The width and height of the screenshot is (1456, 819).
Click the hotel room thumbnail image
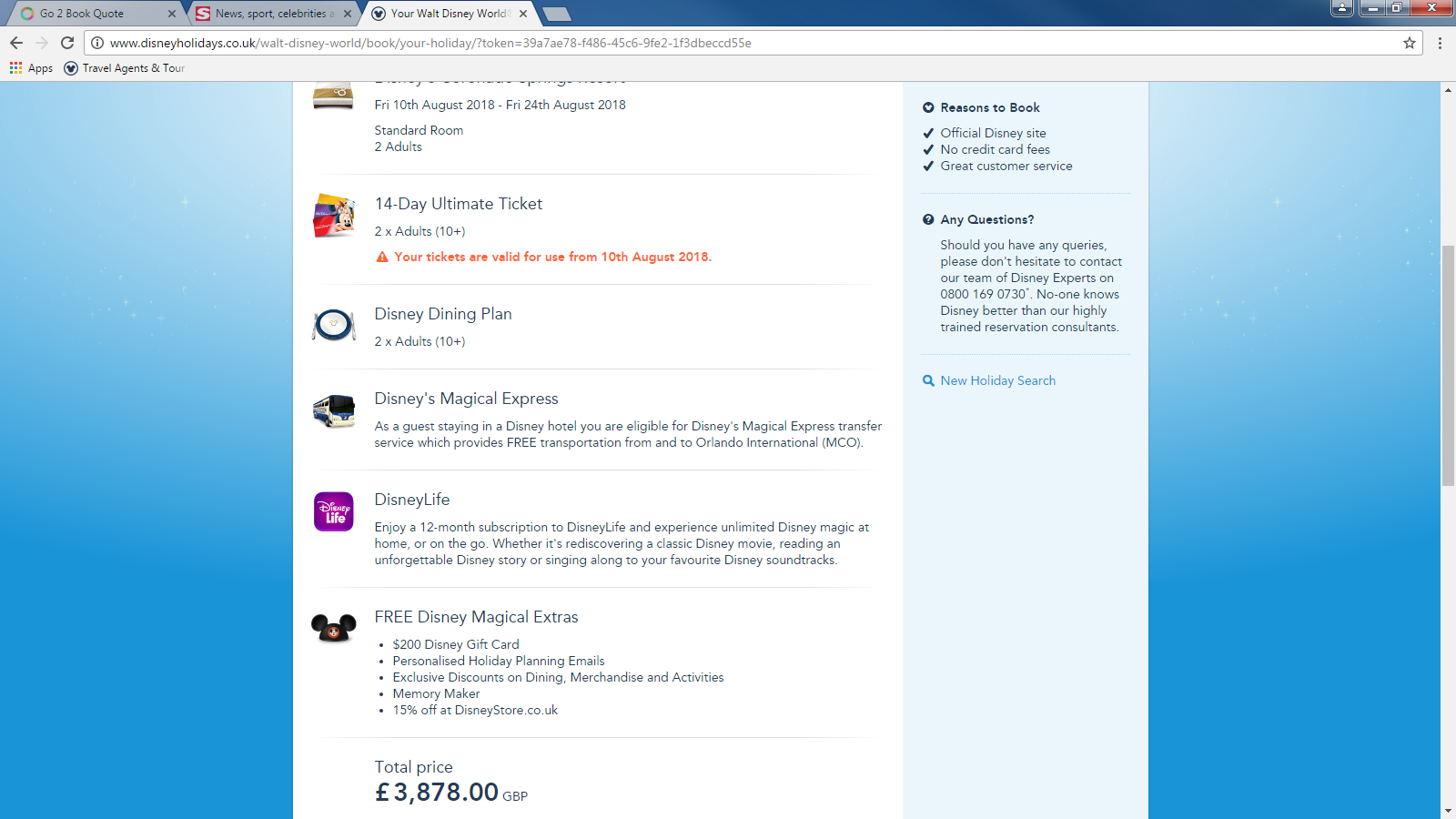(333, 95)
